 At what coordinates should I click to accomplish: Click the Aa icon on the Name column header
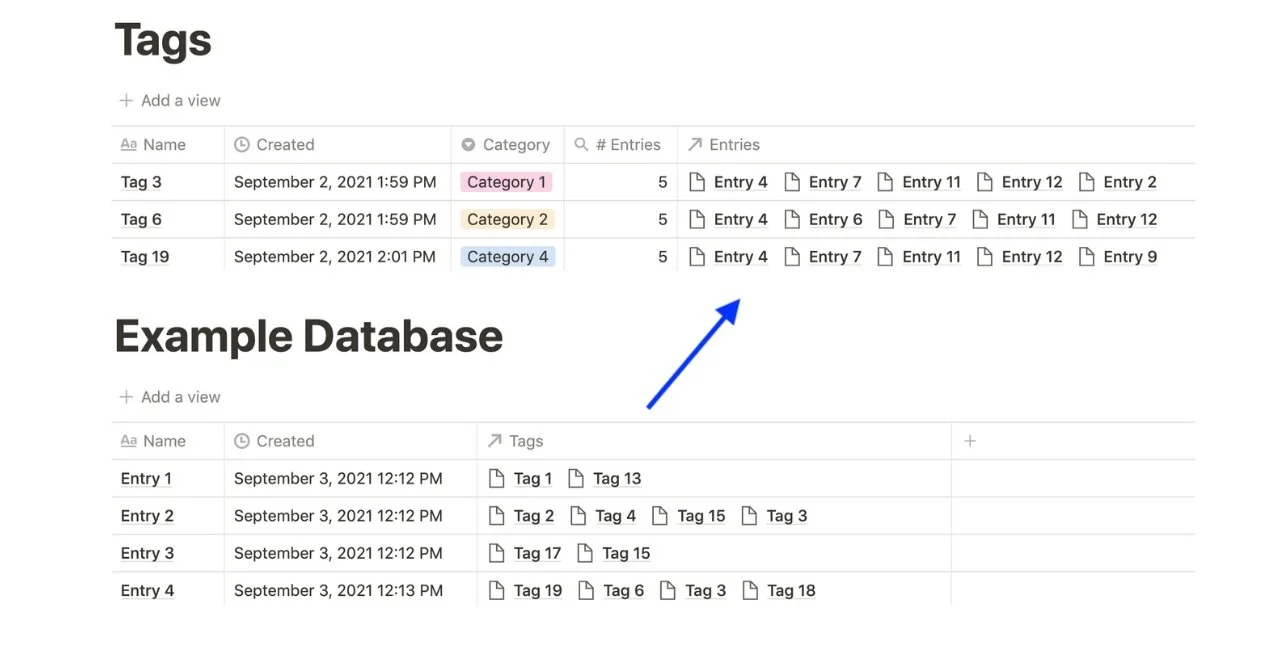129,144
